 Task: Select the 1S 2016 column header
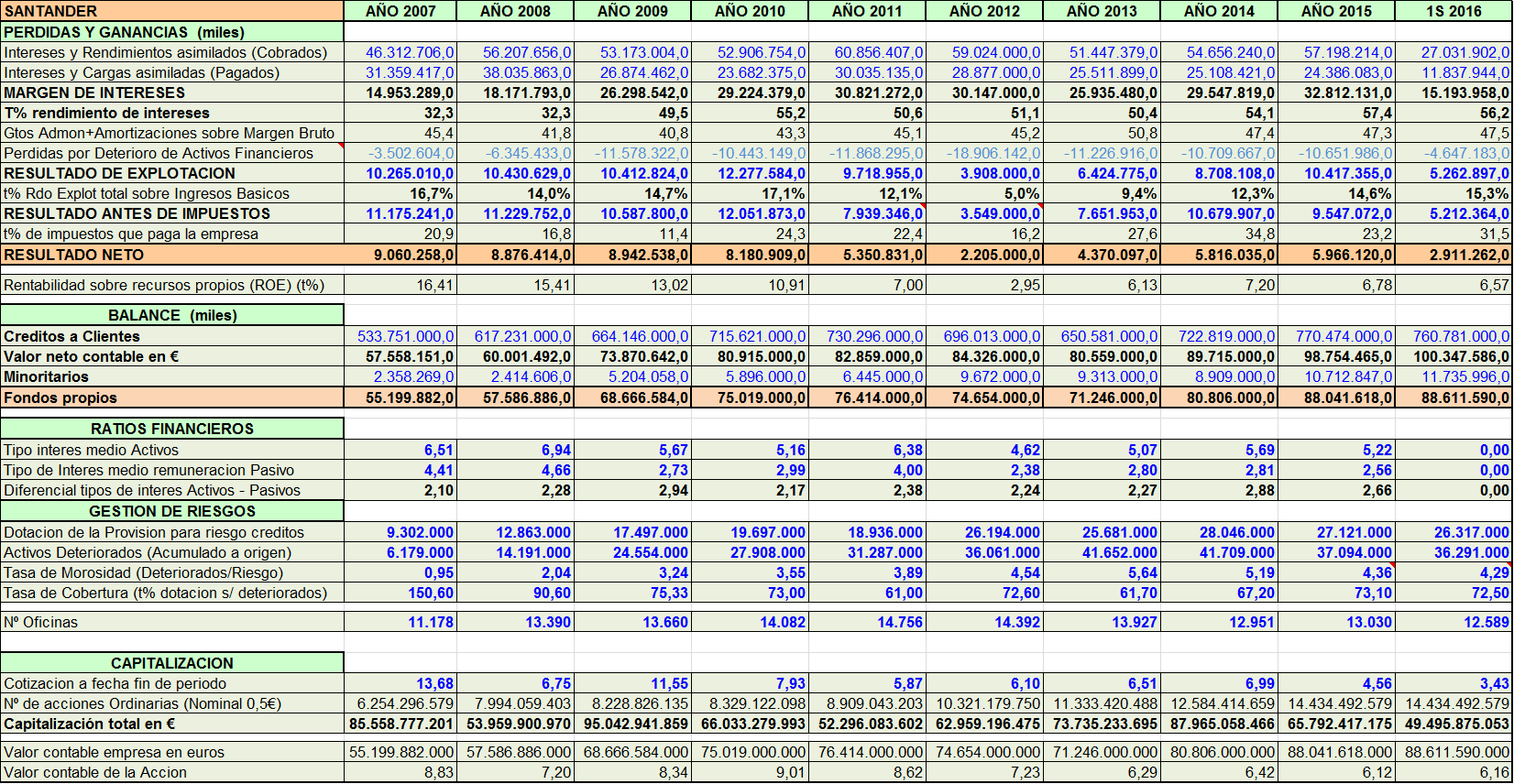coord(1454,11)
